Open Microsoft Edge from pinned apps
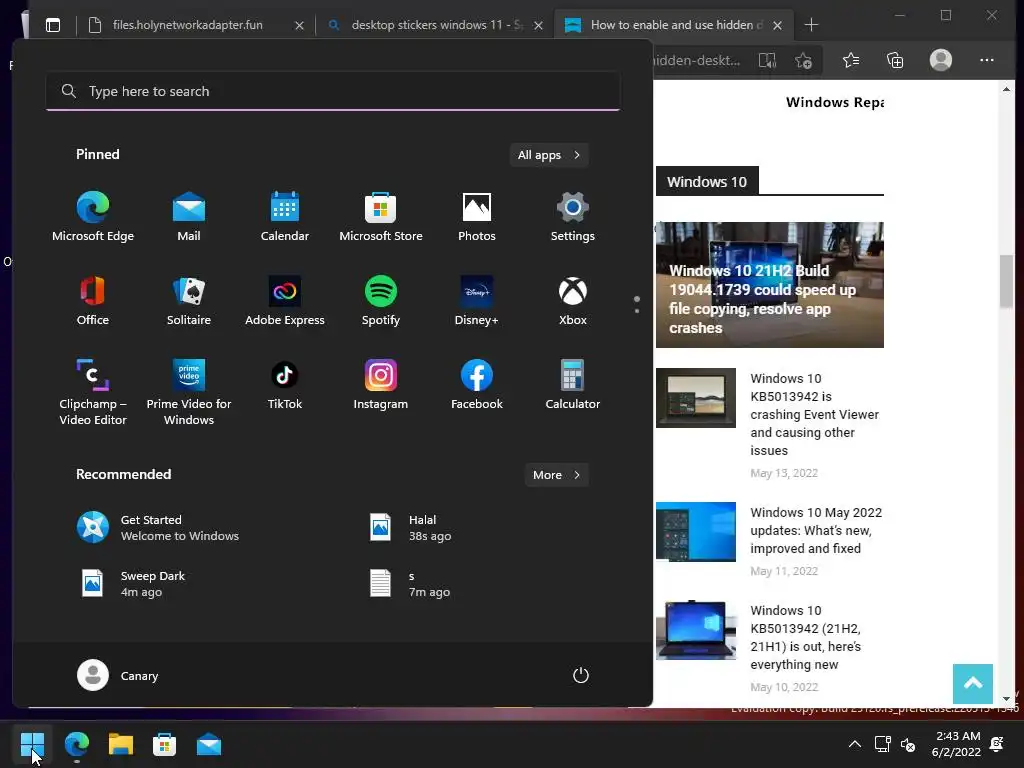The width and height of the screenshot is (1024, 768). click(93, 217)
